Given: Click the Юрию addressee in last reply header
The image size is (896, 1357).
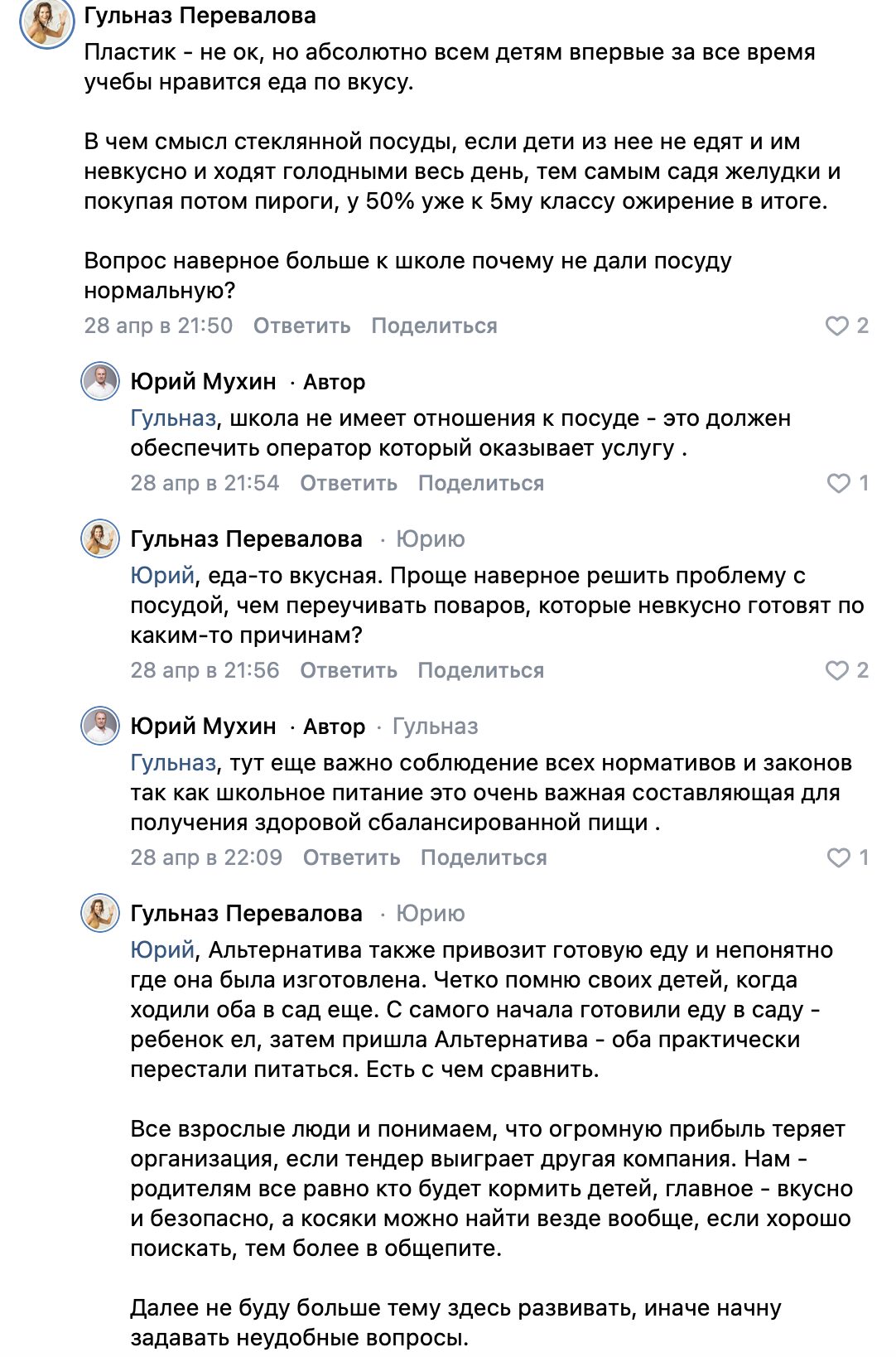Looking at the screenshot, I should coord(430,913).
